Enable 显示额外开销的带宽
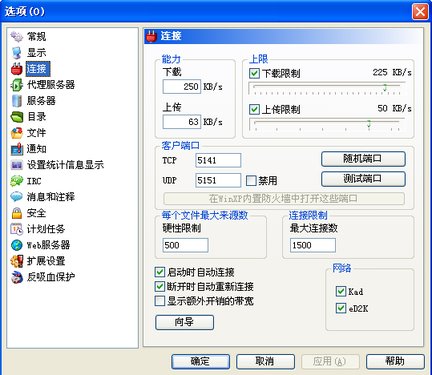The width and height of the screenshot is (432, 375). pyautogui.click(x=160, y=301)
